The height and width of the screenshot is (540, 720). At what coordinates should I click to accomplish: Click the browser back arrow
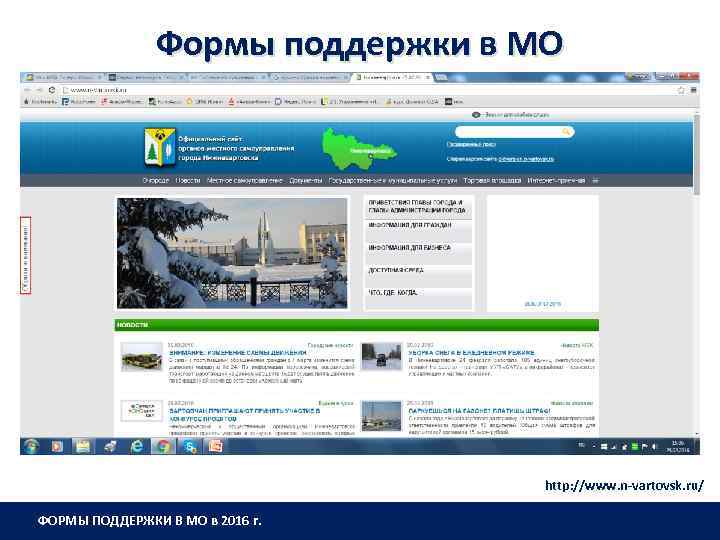[x=28, y=90]
